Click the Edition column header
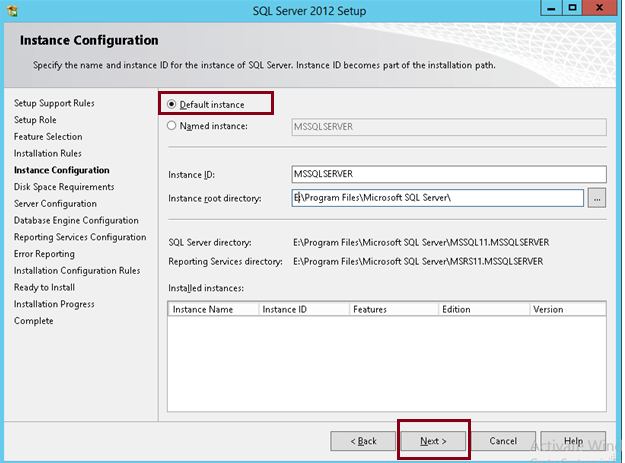 484,310
